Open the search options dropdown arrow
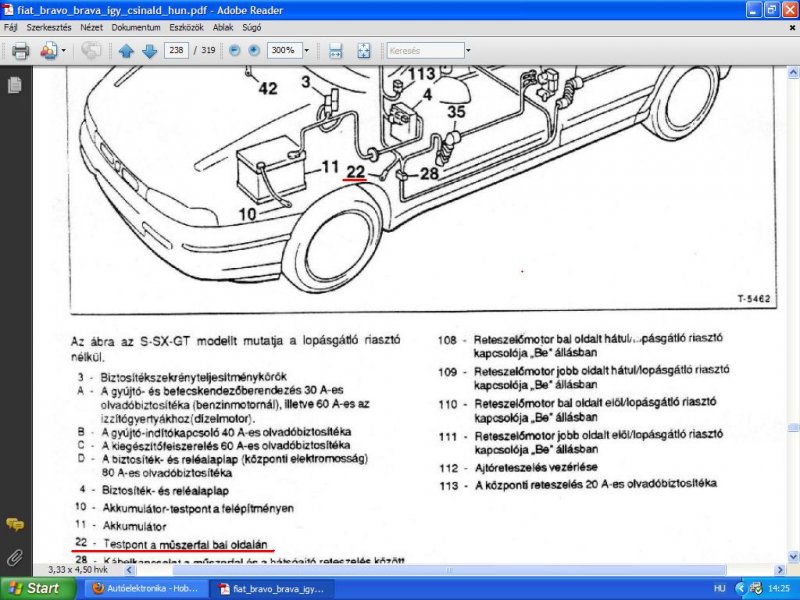The height and width of the screenshot is (600, 800). [468, 51]
